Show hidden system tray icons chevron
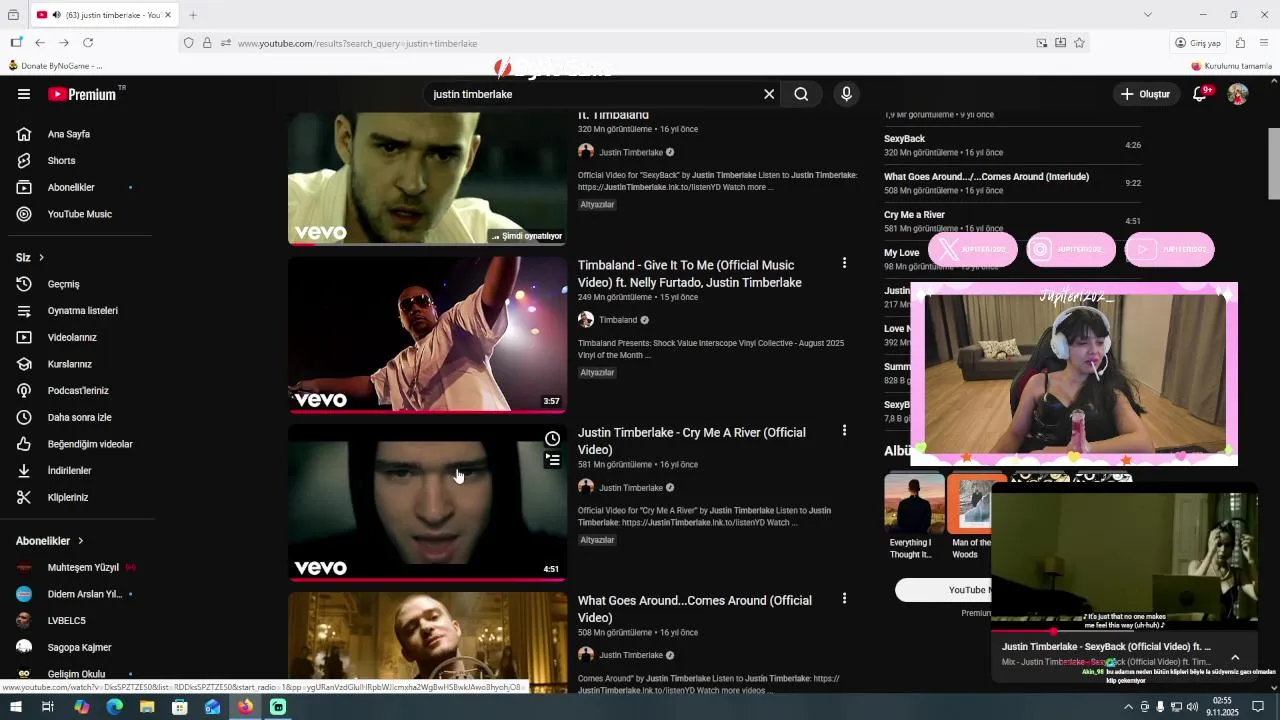Image resolution: width=1280 pixels, height=720 pixels. tap(1129, 707)
